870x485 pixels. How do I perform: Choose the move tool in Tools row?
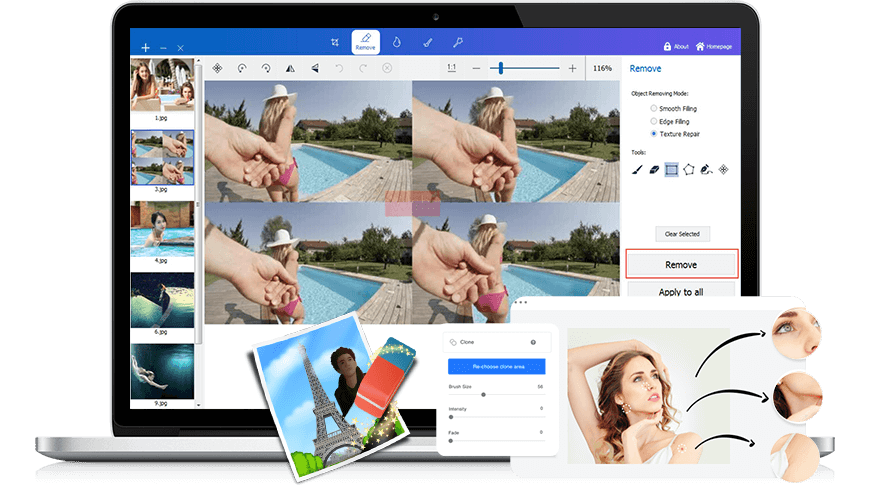coord(724,170)
